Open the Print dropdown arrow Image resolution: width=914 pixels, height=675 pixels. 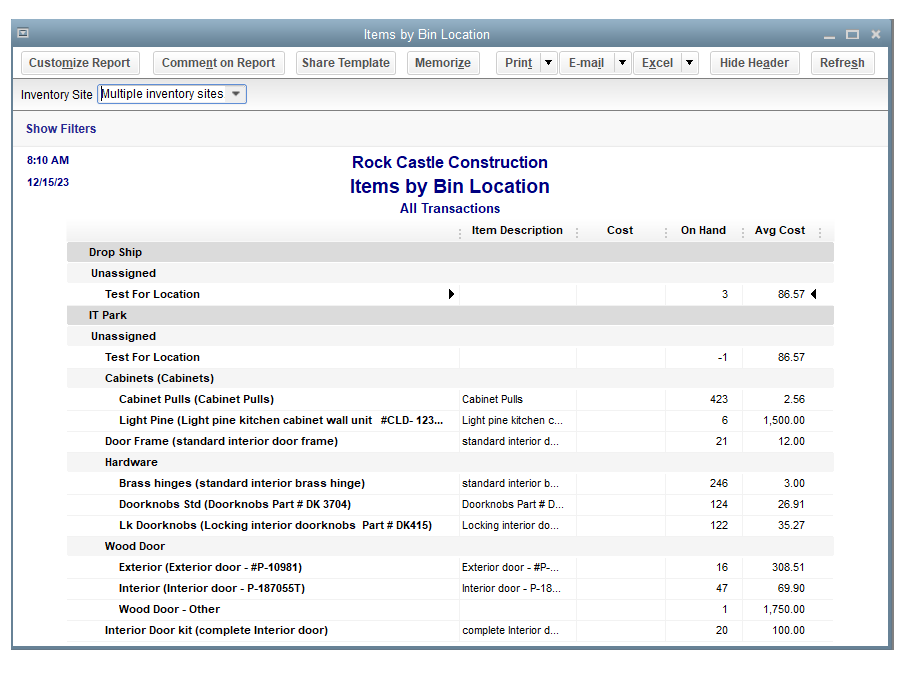548,63
